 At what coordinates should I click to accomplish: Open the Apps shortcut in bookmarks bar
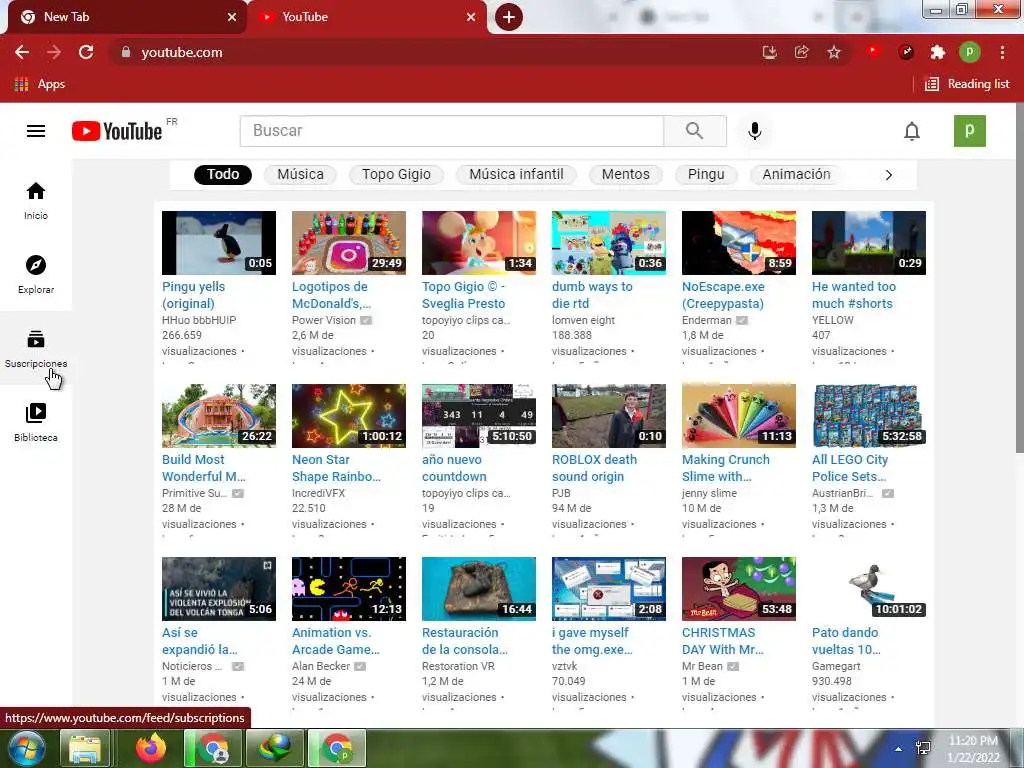[x=40, y=84]
